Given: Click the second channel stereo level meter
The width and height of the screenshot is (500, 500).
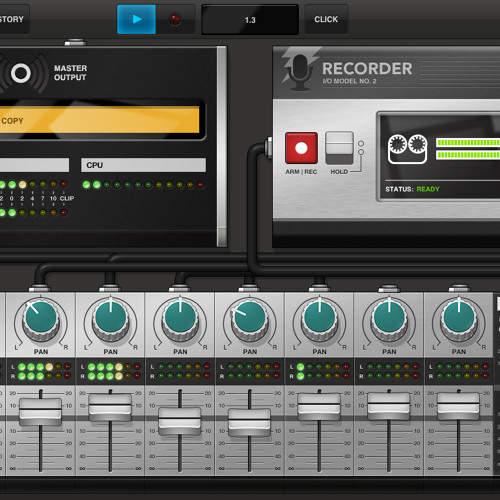Looking at the screenshot, I should coord(110,371).
